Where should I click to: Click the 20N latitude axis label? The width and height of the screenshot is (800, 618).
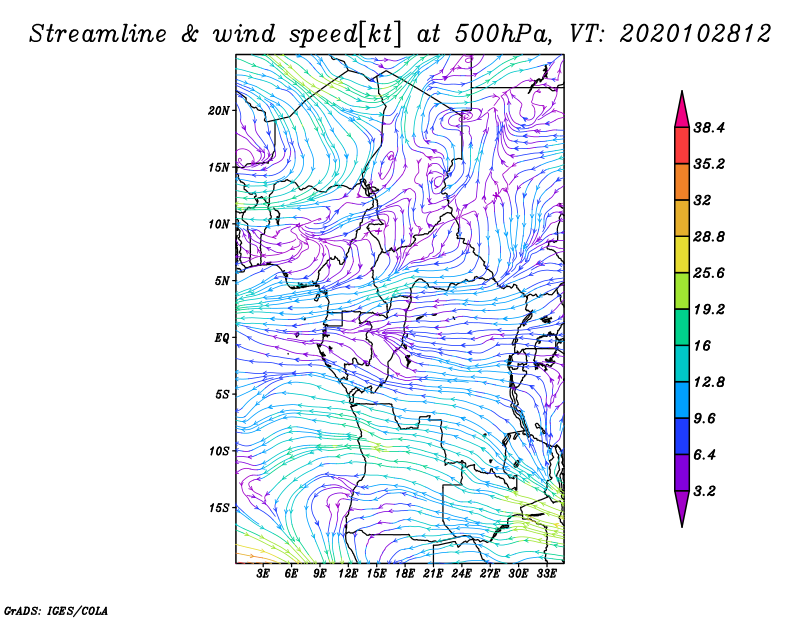tap(221, 110)
